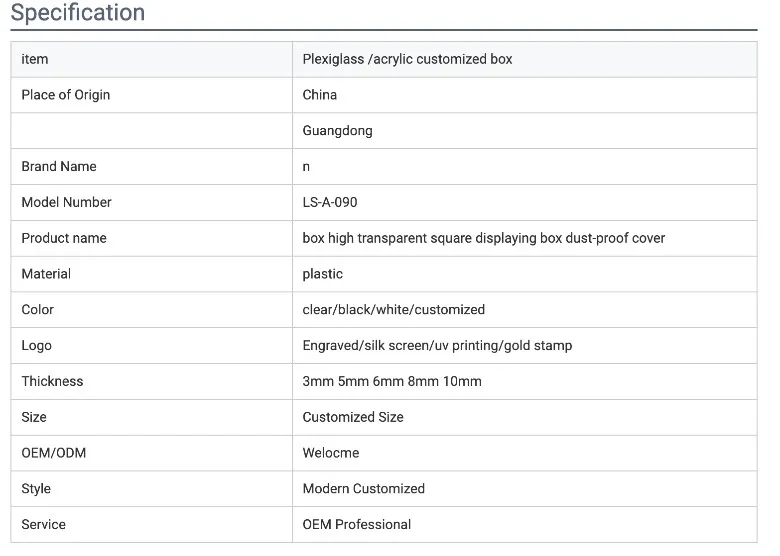Click the 'Product name' label cell
Viewport: 780px width, 556px height.
pos(64,238)
